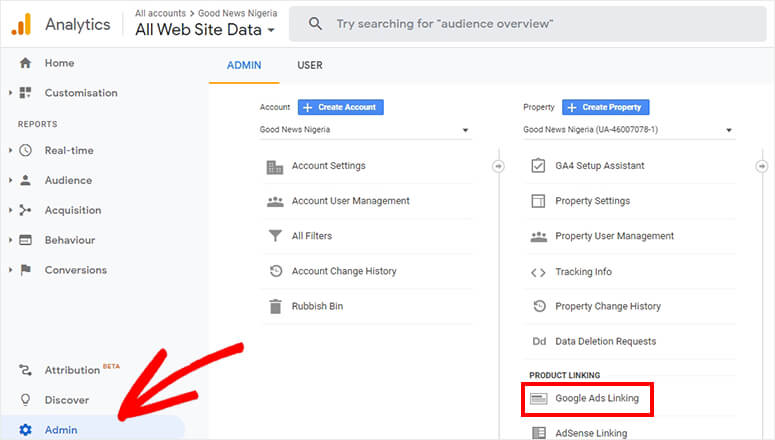
Task: Click the Discover lightbulb icon
Action: click(25, 399)
